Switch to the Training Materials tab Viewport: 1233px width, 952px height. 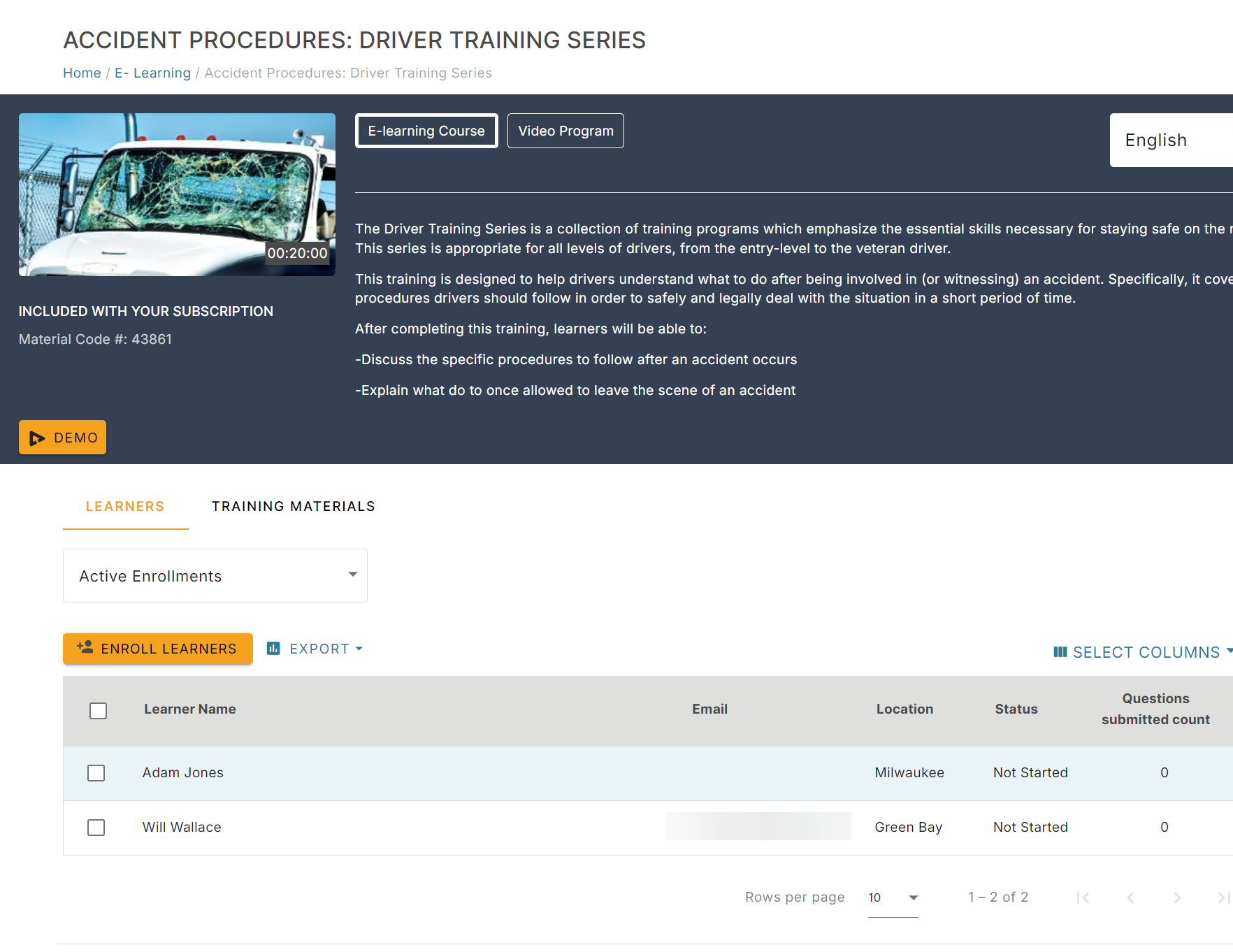[294, 506]
